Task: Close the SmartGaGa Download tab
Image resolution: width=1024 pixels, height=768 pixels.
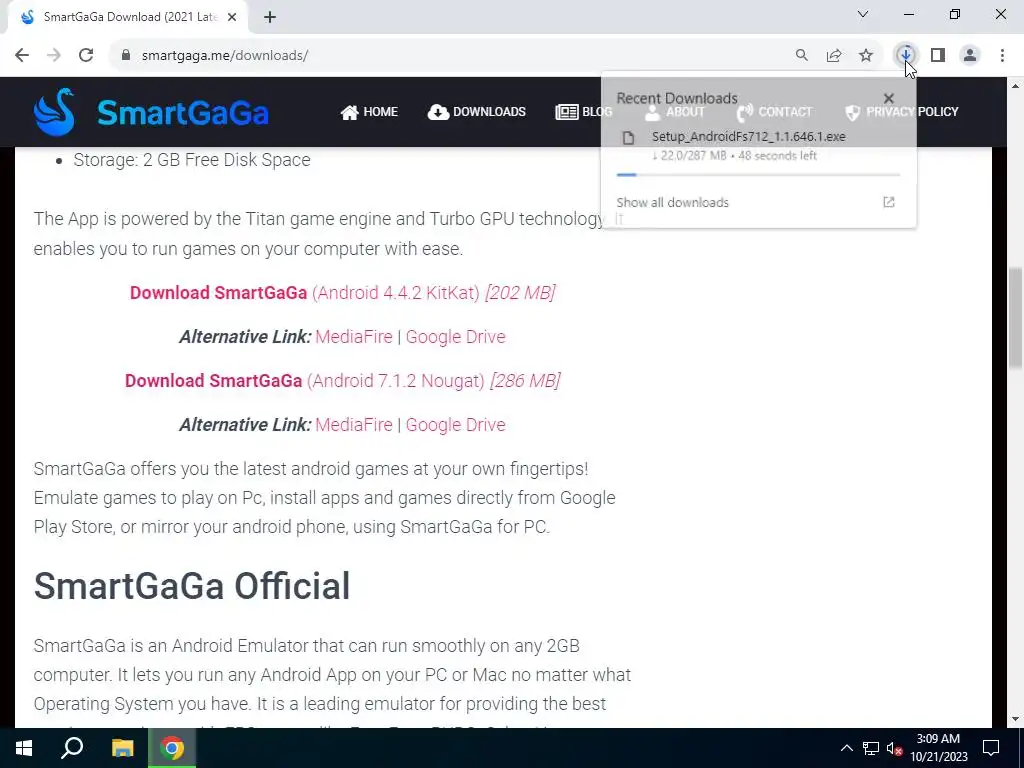Action: pyautogui.click(x=232, y=18)
